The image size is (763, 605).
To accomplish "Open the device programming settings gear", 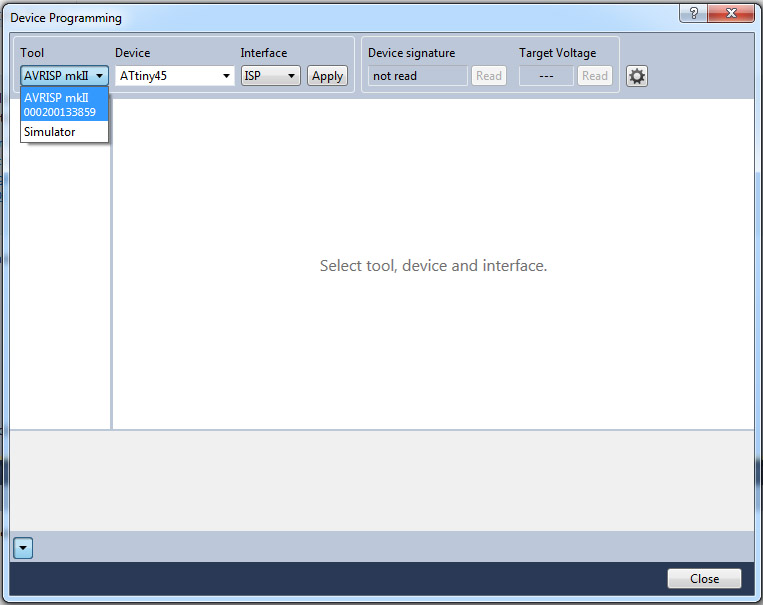I will (x=636, y=76).
